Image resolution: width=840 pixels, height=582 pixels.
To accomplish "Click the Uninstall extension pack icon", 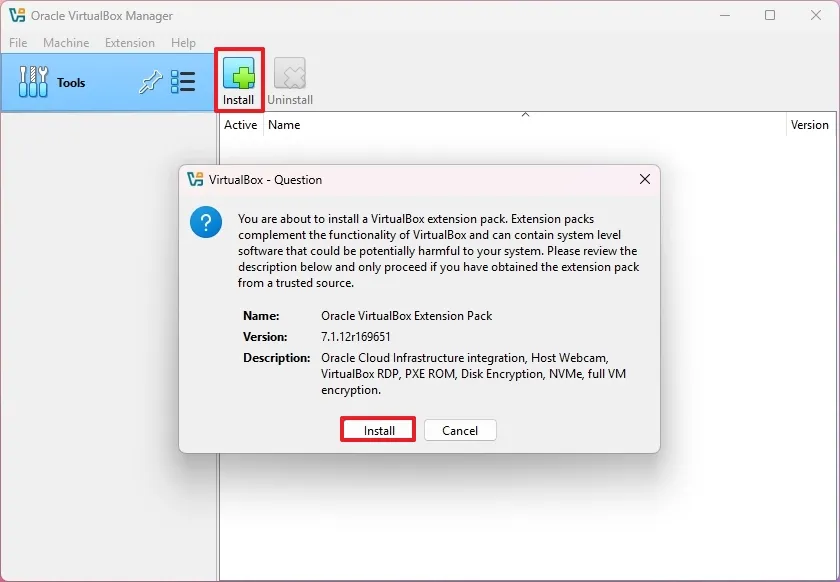I will point(290,73).
